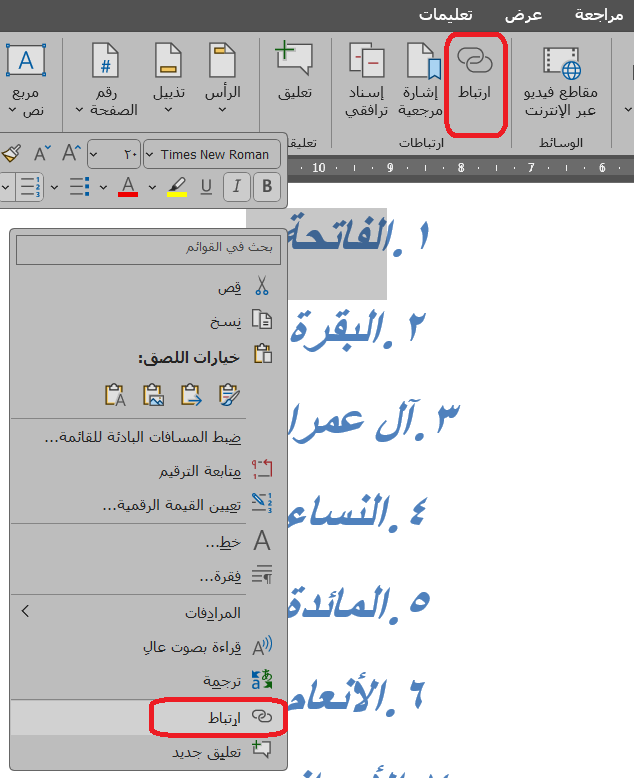Image resolution: width=634 pixels, height=778 pixels.
Task: Click the menu search box (بحث في القوائم)
Action: tap(148, 249)
